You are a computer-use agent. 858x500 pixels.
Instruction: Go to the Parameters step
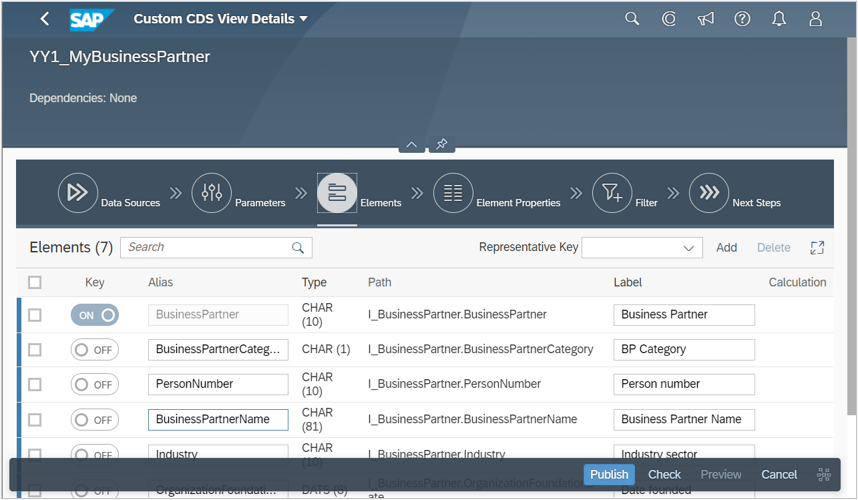(211, 193)
